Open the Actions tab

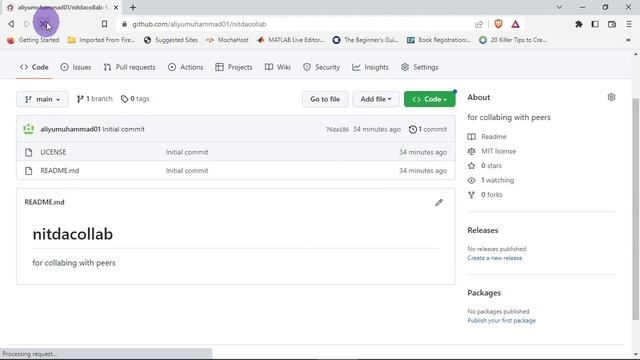(186, 67)
